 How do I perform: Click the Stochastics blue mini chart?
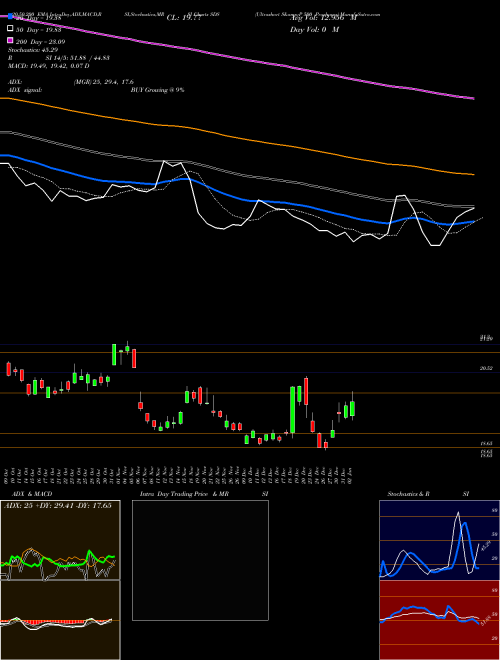pos(439,540)
